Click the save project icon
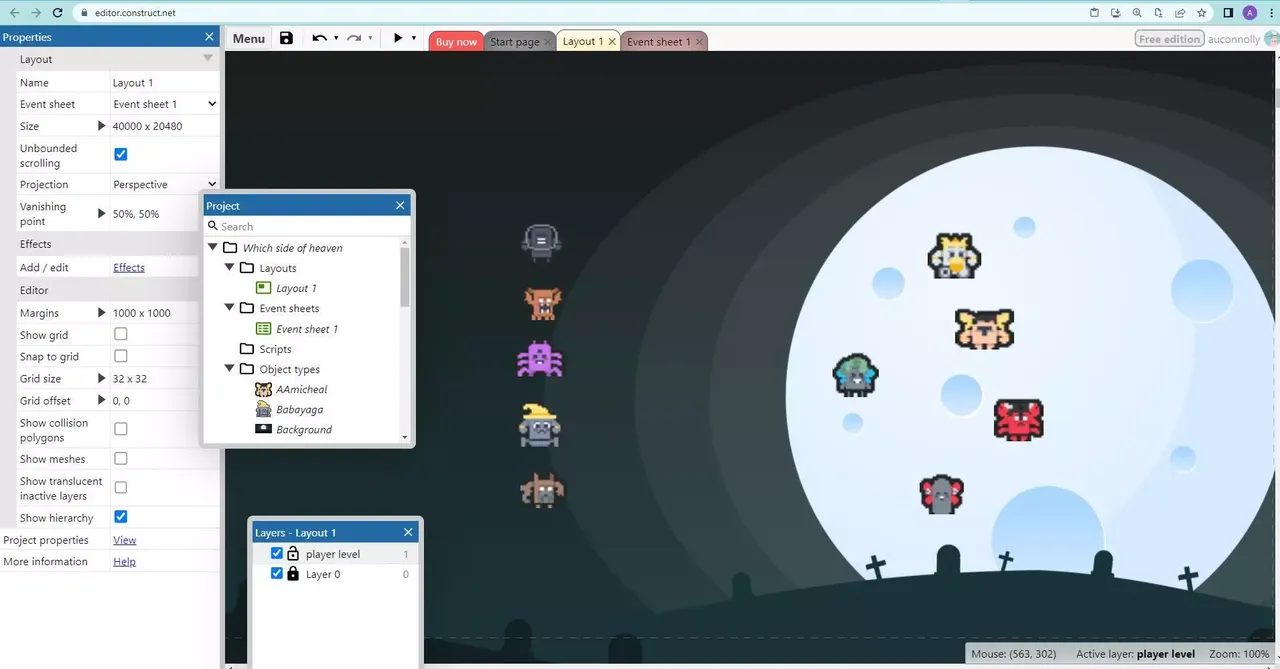Screen dimensions: 1280x669 [286, 38]
